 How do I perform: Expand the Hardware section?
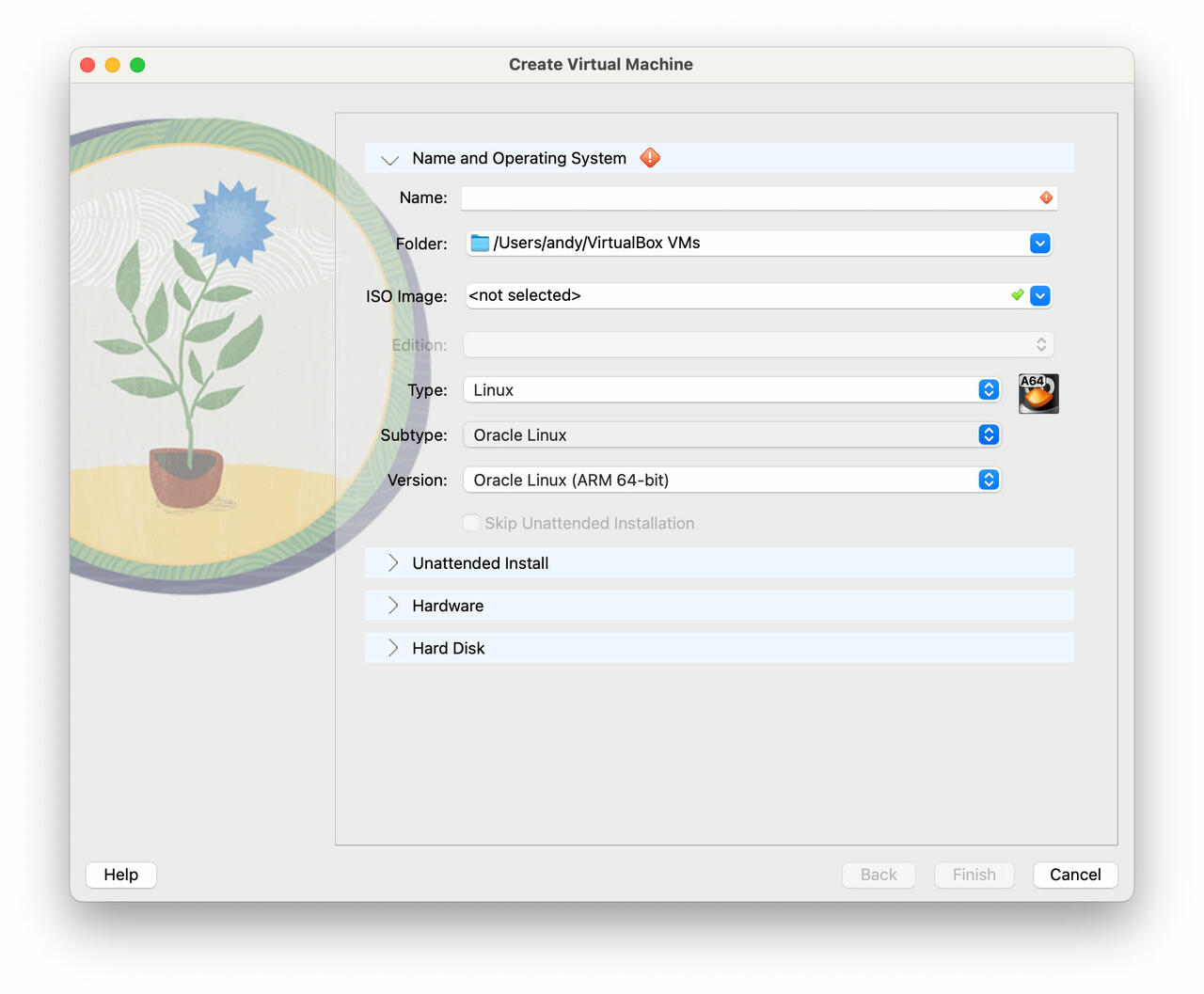[x=393, y=605]
